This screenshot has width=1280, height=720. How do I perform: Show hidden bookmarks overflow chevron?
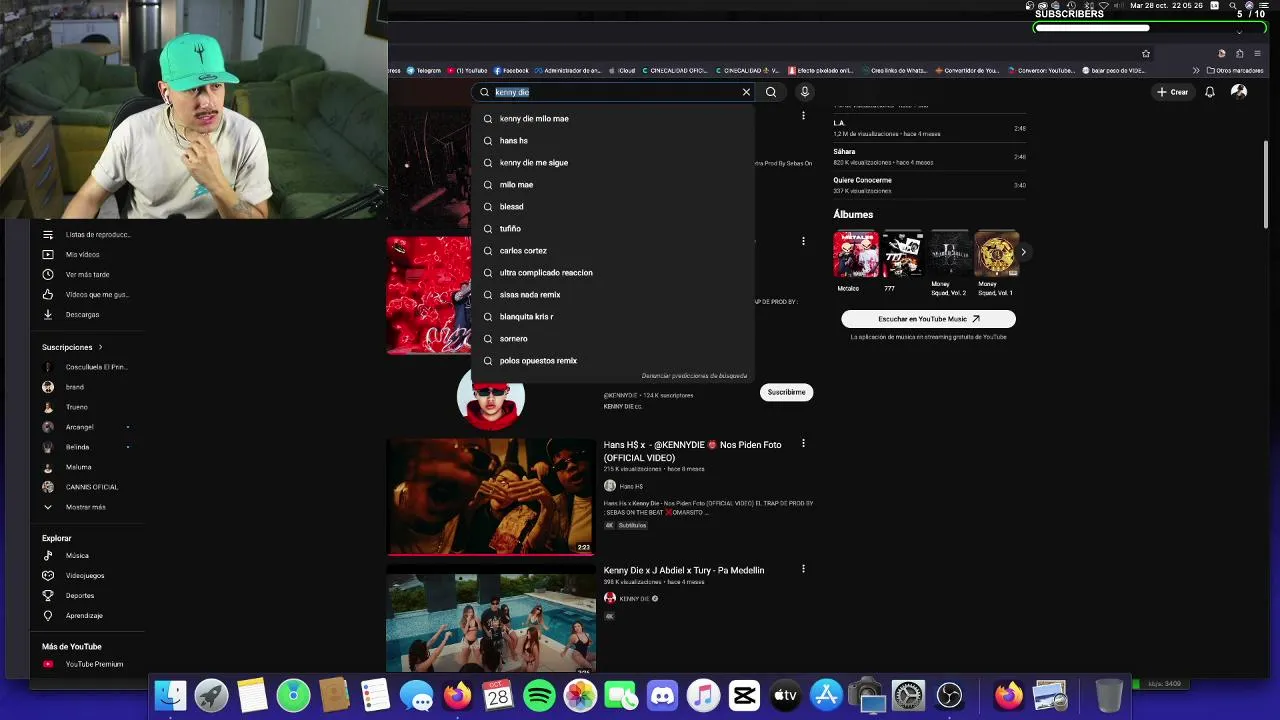click(x=1196, y=71)
